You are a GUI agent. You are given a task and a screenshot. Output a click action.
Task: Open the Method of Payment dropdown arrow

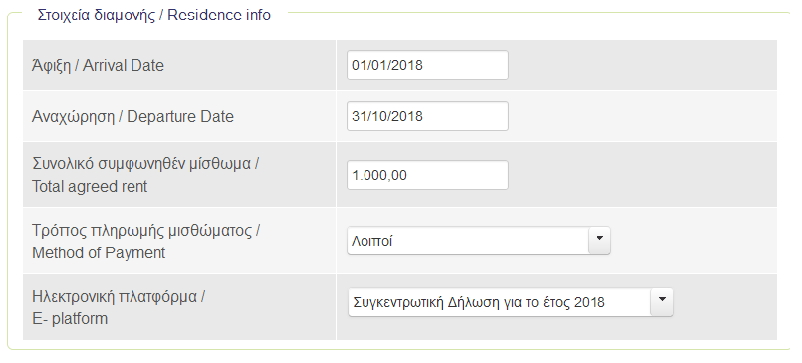pyautogui.click(x=599, y=240)
